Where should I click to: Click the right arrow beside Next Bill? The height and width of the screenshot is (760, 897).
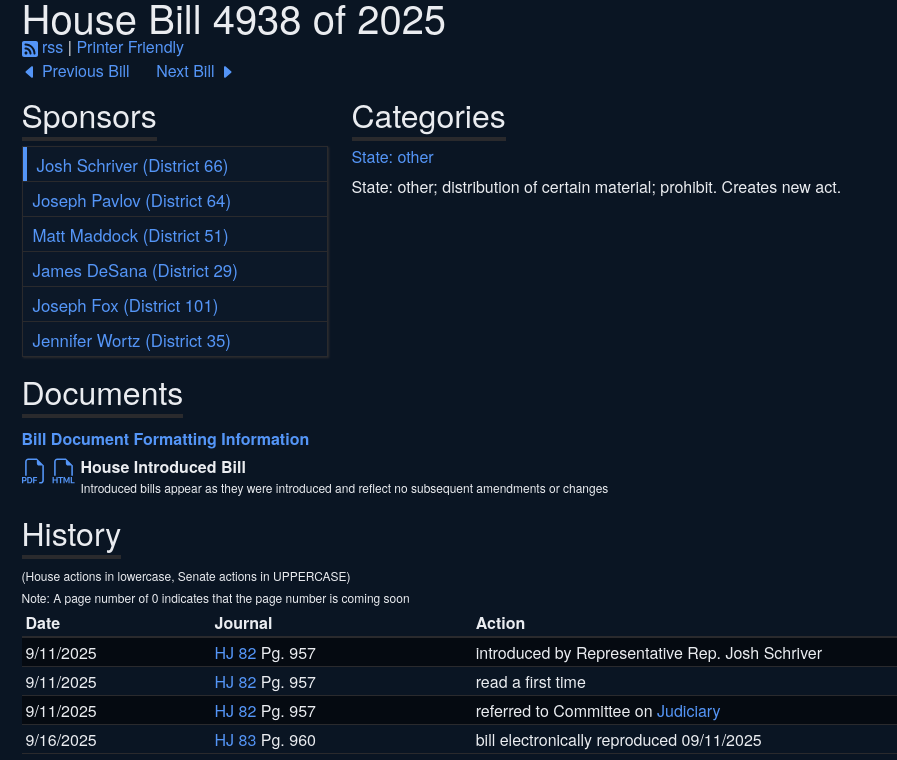click(x=228, y=72)
